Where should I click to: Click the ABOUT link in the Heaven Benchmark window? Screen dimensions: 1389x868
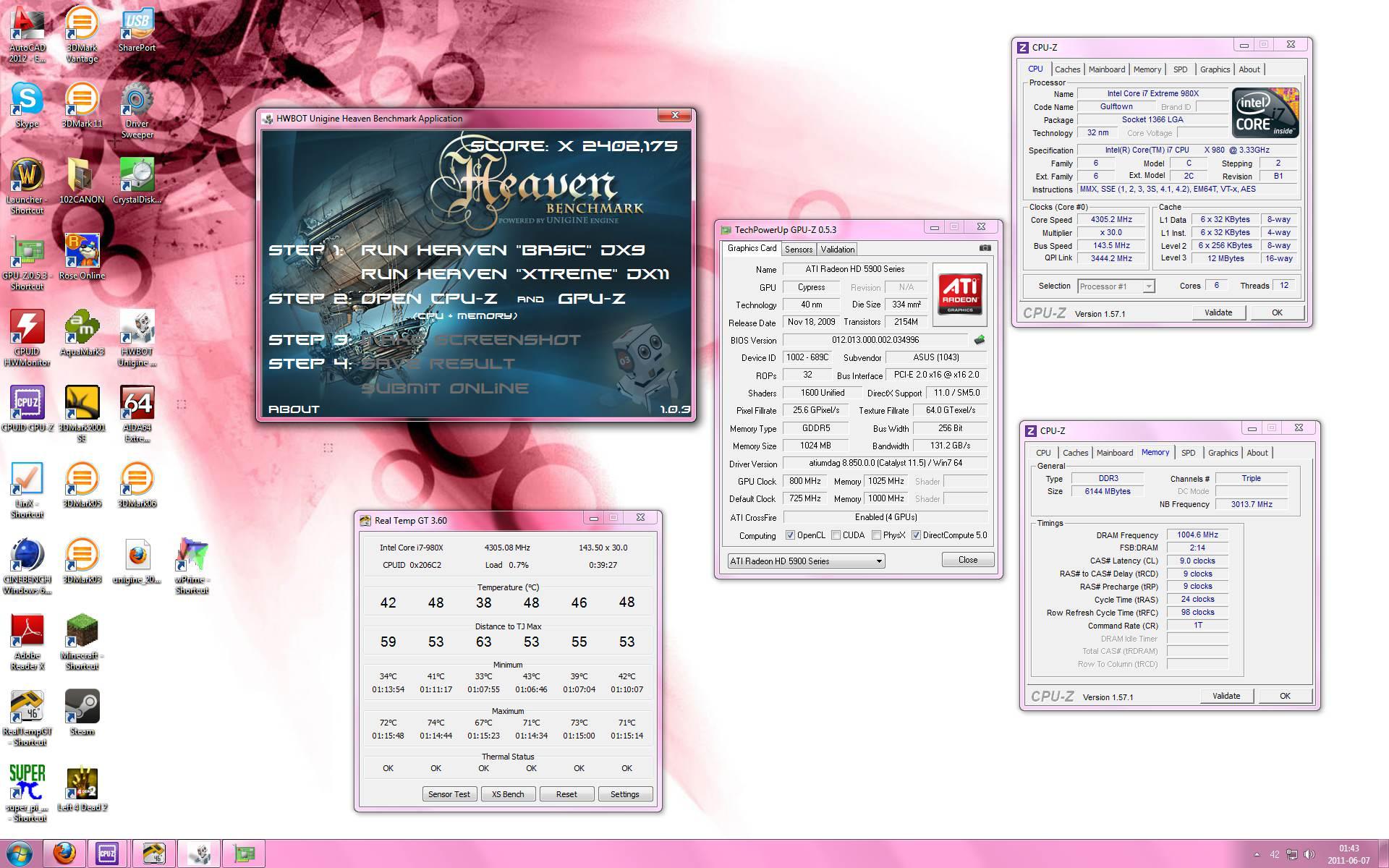pos(294,409)
